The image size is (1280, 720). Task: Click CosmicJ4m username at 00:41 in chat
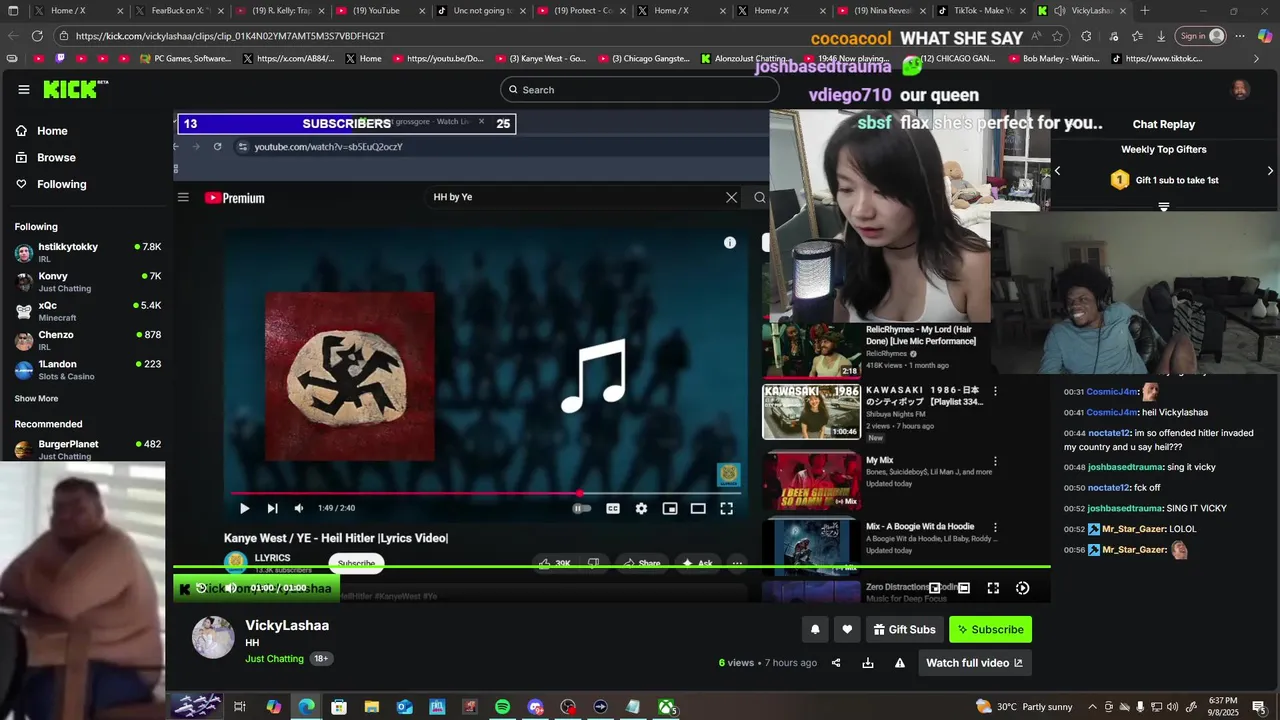pos(1112,412)
